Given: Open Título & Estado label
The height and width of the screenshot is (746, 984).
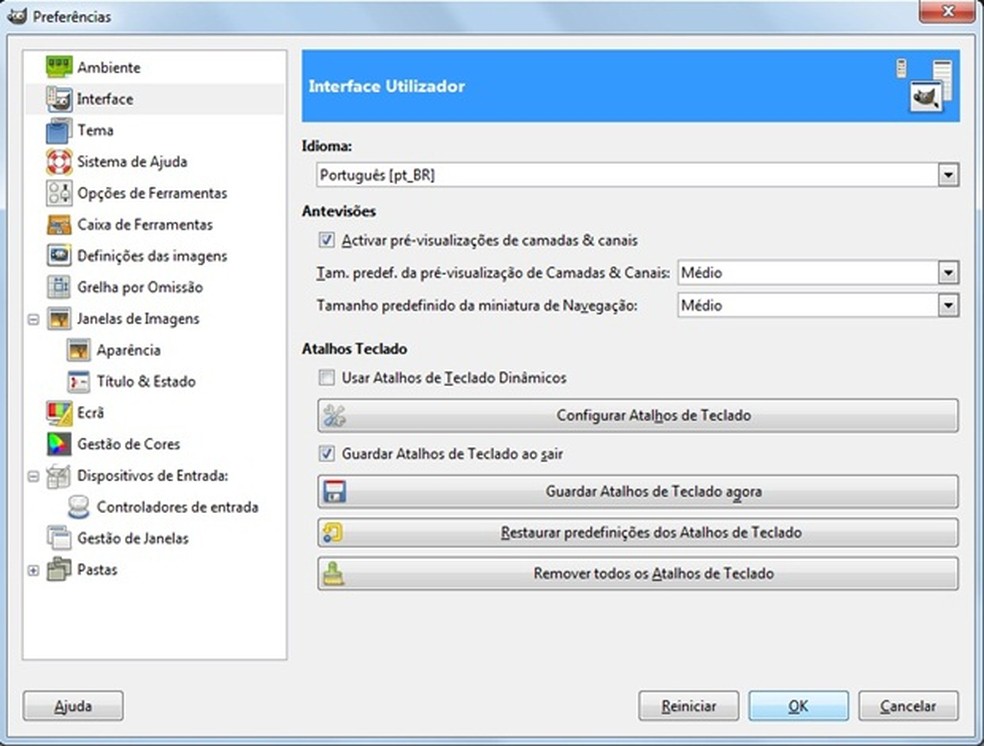Looking at the screenshot, I should [x=146, y=381].
